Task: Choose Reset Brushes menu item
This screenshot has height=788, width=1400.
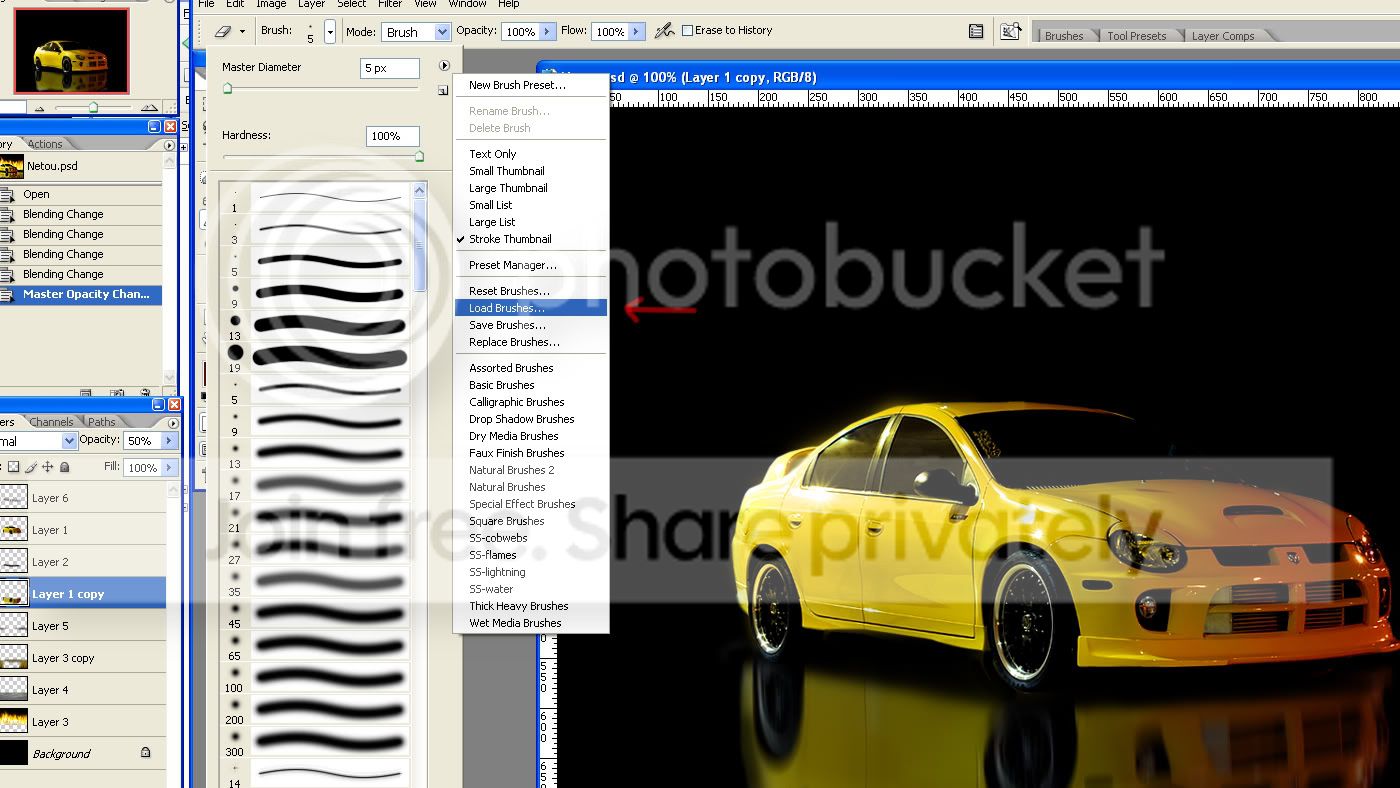Action: pyautogui.click(x=531, y=291)
